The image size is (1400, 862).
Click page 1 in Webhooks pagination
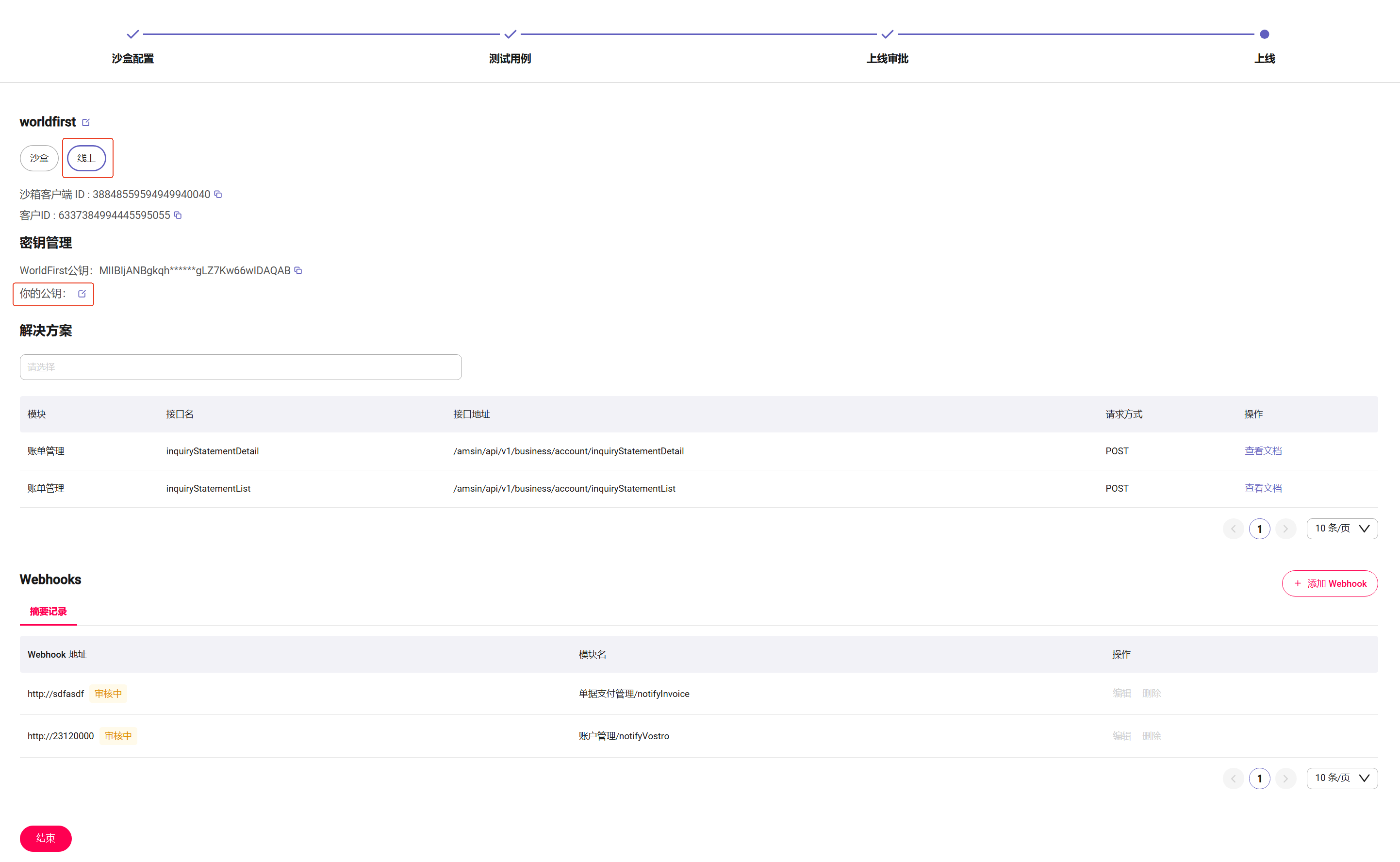click(x=1259, y=778)
